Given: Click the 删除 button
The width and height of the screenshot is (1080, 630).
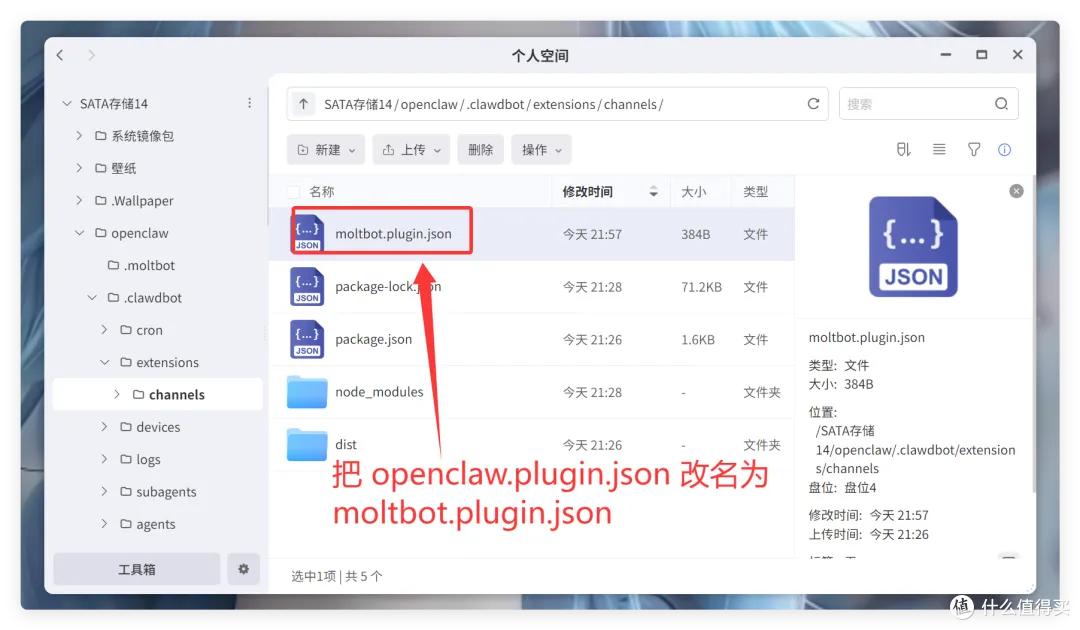Looking at the screenshot, I should point(480,149).
